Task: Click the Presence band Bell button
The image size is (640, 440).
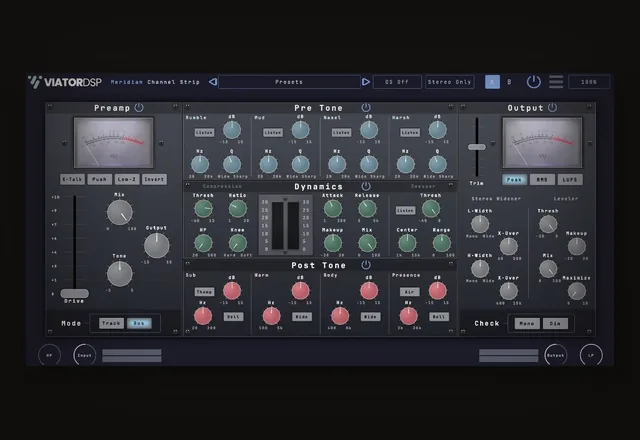Action: pyautogui.click(x=439, y=317)
